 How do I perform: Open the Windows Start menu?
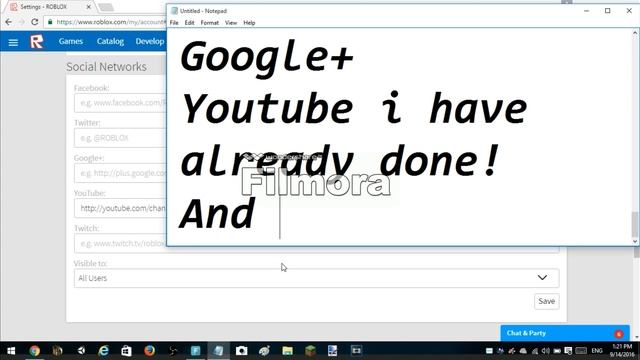pyautogui.click(x=11, y=351)
